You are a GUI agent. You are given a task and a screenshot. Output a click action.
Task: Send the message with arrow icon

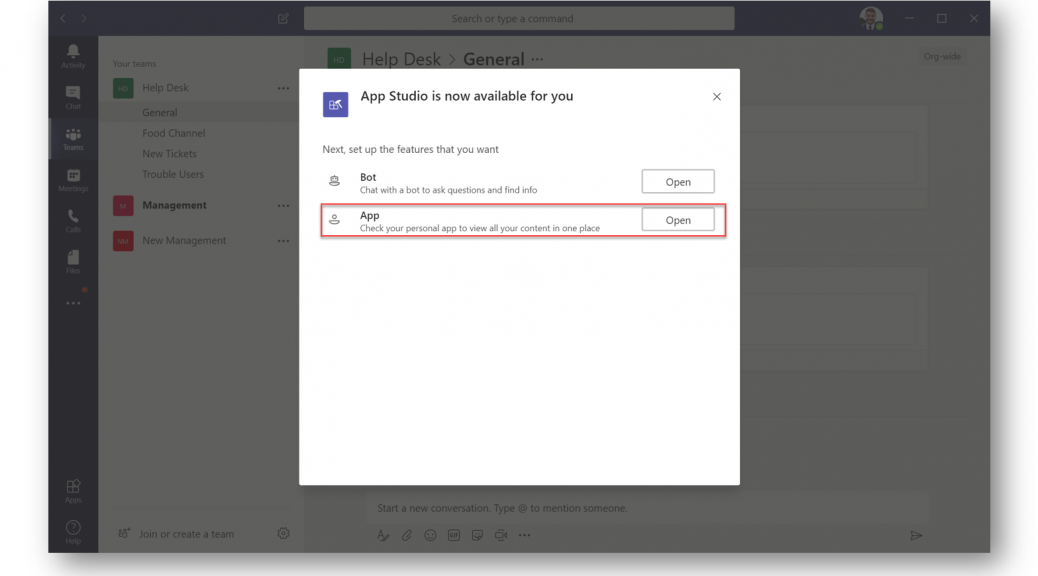coord(916,535)
